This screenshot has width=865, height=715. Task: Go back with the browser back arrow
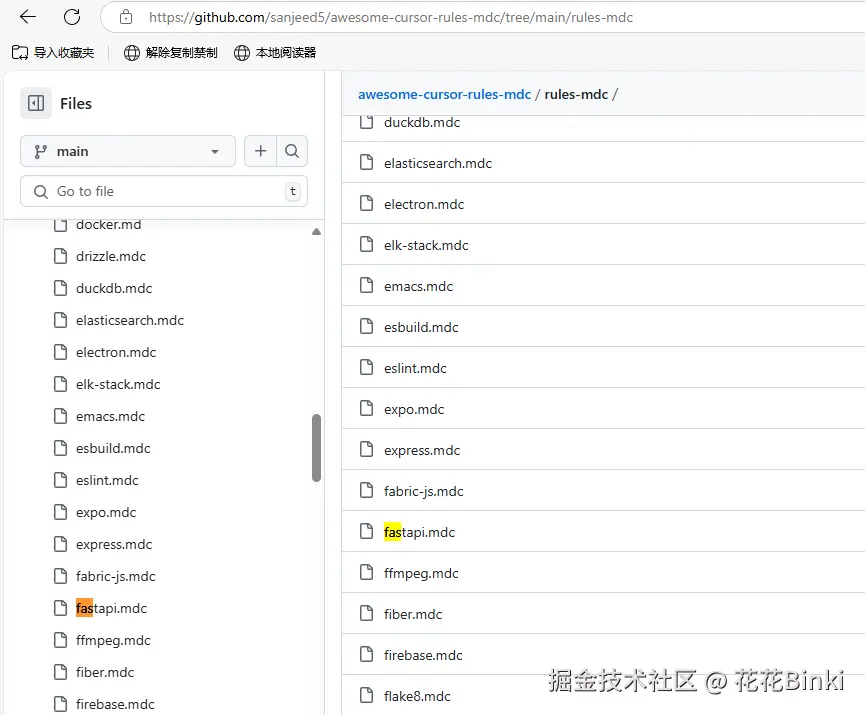(x=28, y=17)
